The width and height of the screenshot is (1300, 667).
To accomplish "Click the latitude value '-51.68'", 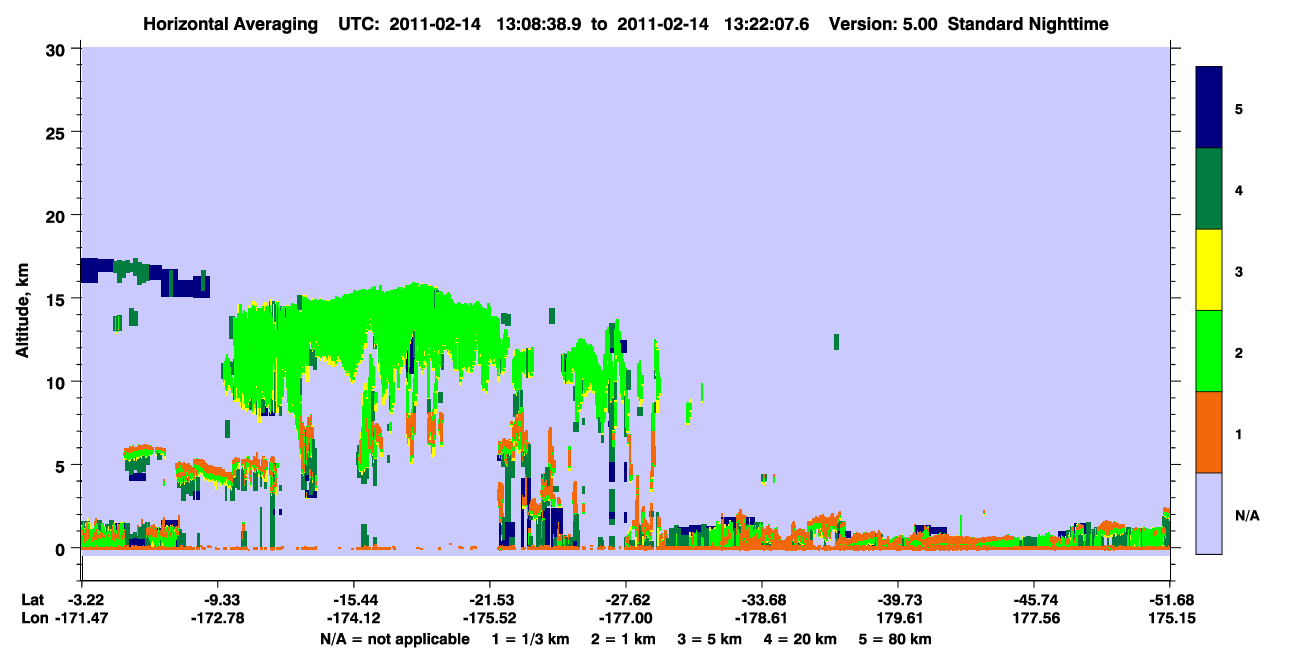I will (1170, 600).
